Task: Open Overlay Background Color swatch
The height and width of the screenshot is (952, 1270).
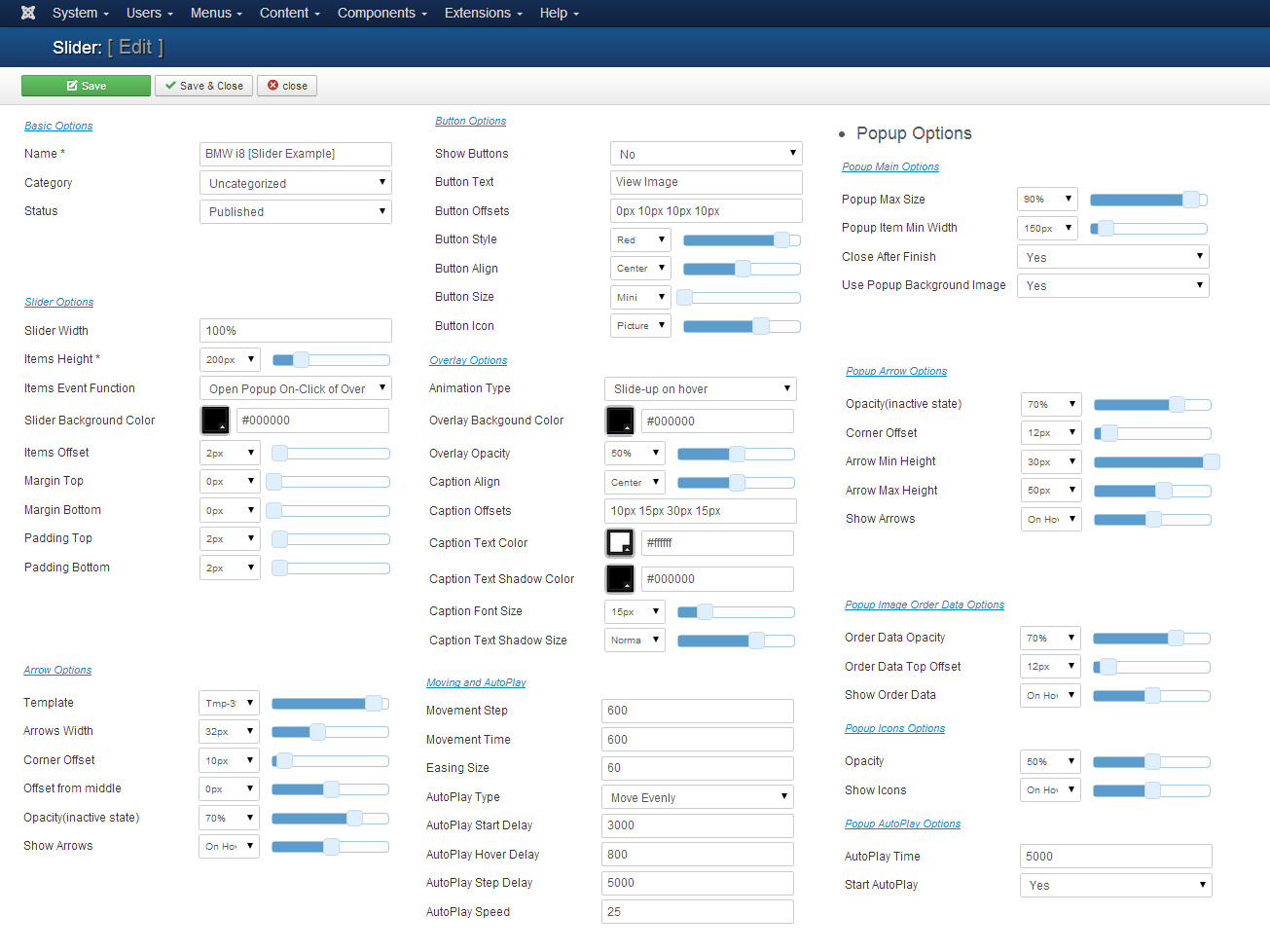Action: click(620, 421)
